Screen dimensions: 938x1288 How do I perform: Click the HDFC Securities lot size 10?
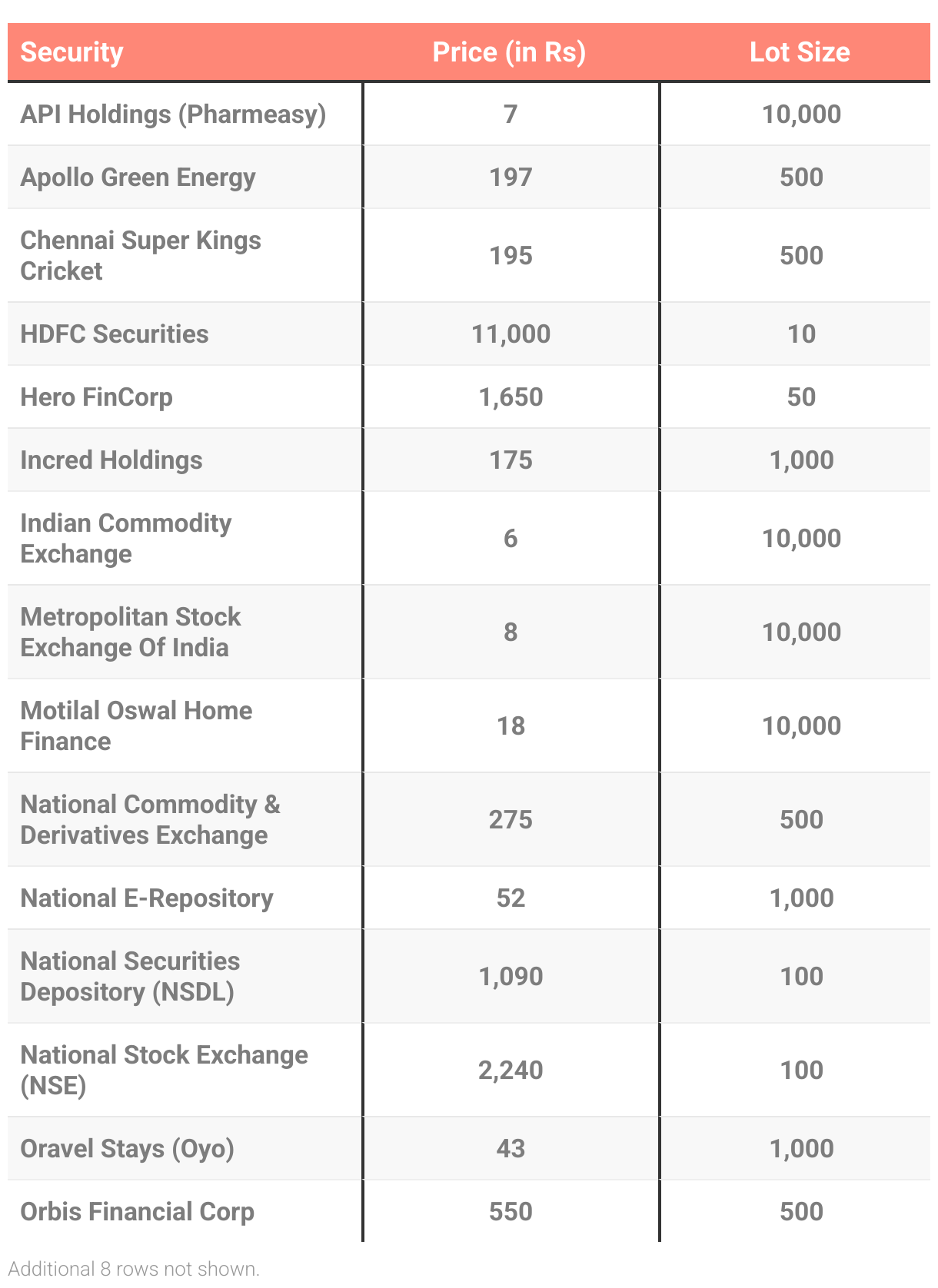[801, 334]
